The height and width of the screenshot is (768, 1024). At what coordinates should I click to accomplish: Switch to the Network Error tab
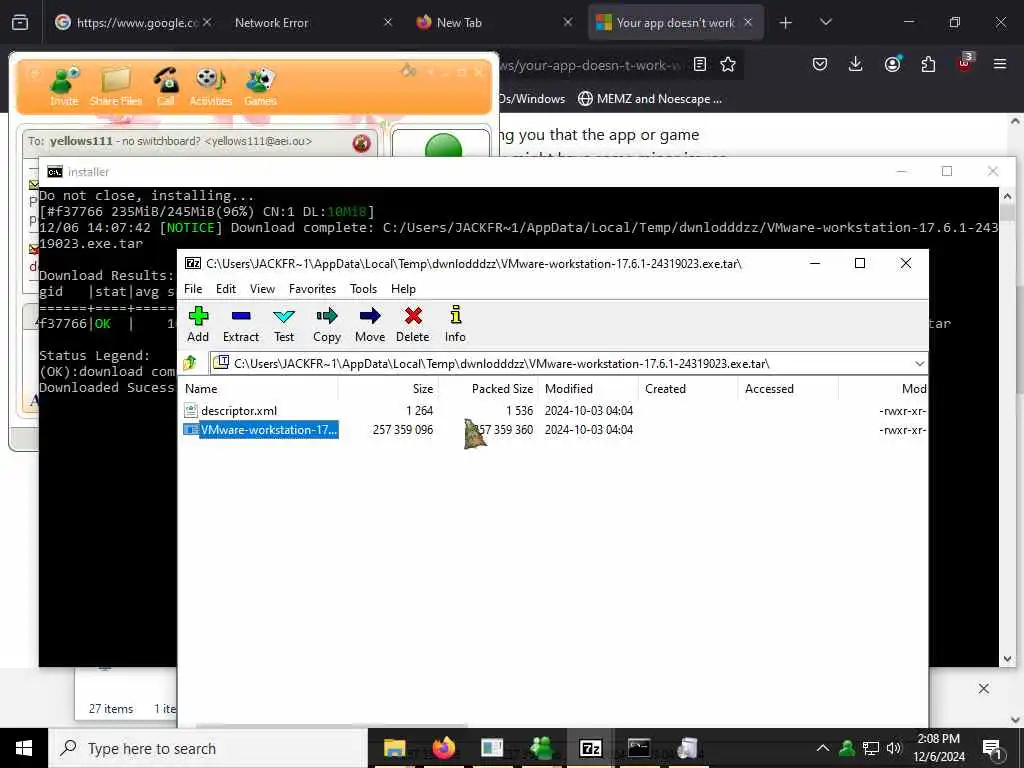312,23
